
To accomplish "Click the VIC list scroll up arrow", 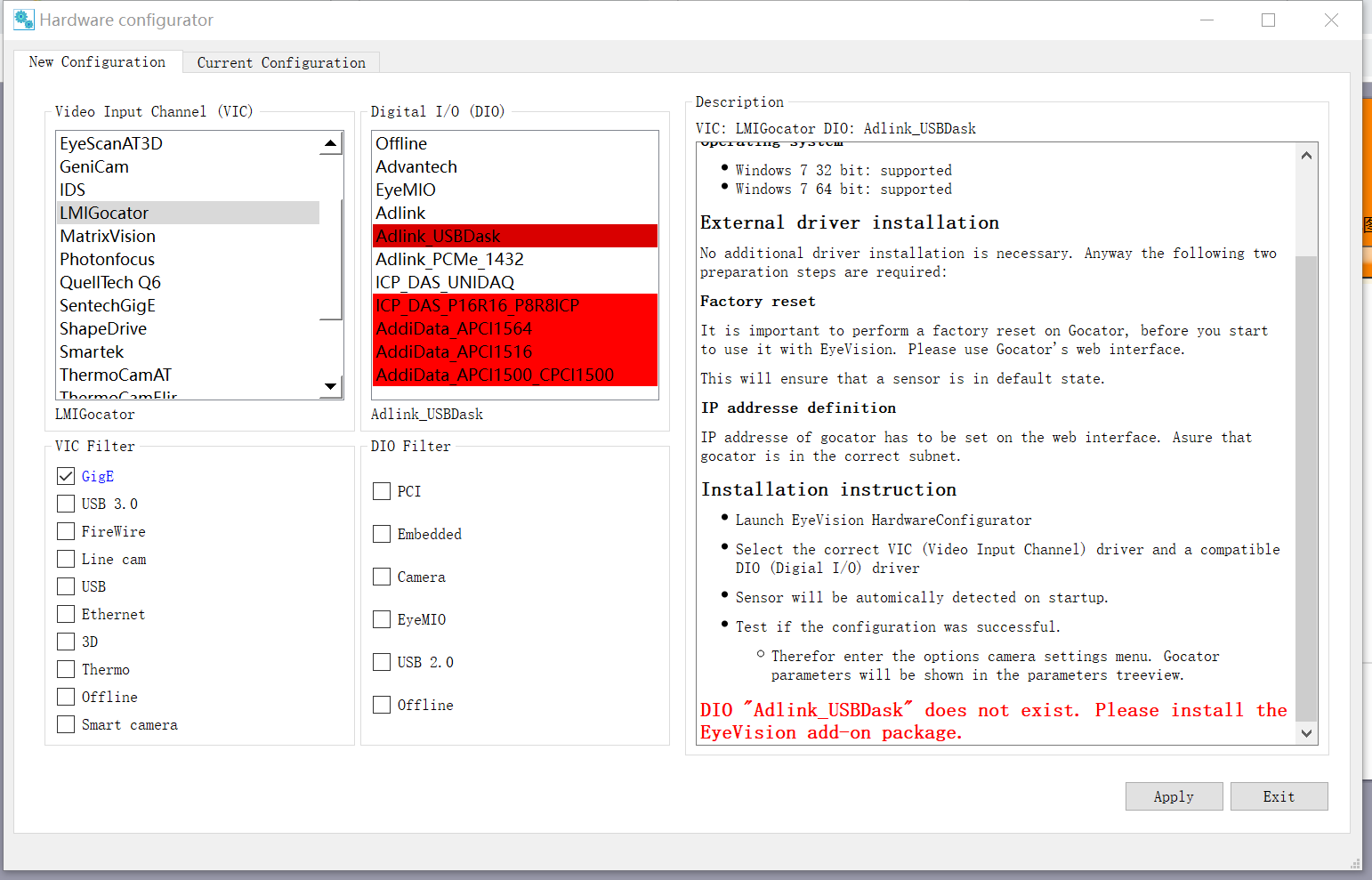I will click(331, 143).
